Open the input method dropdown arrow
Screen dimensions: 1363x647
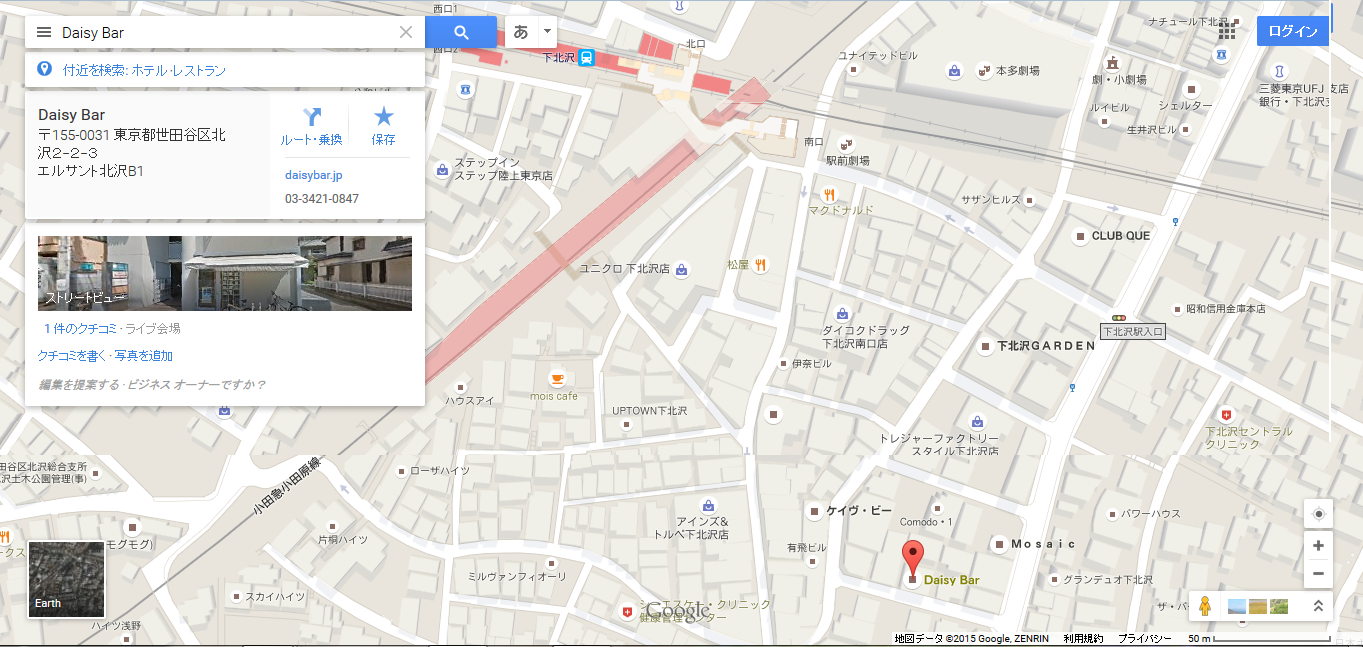pos(547,31)
